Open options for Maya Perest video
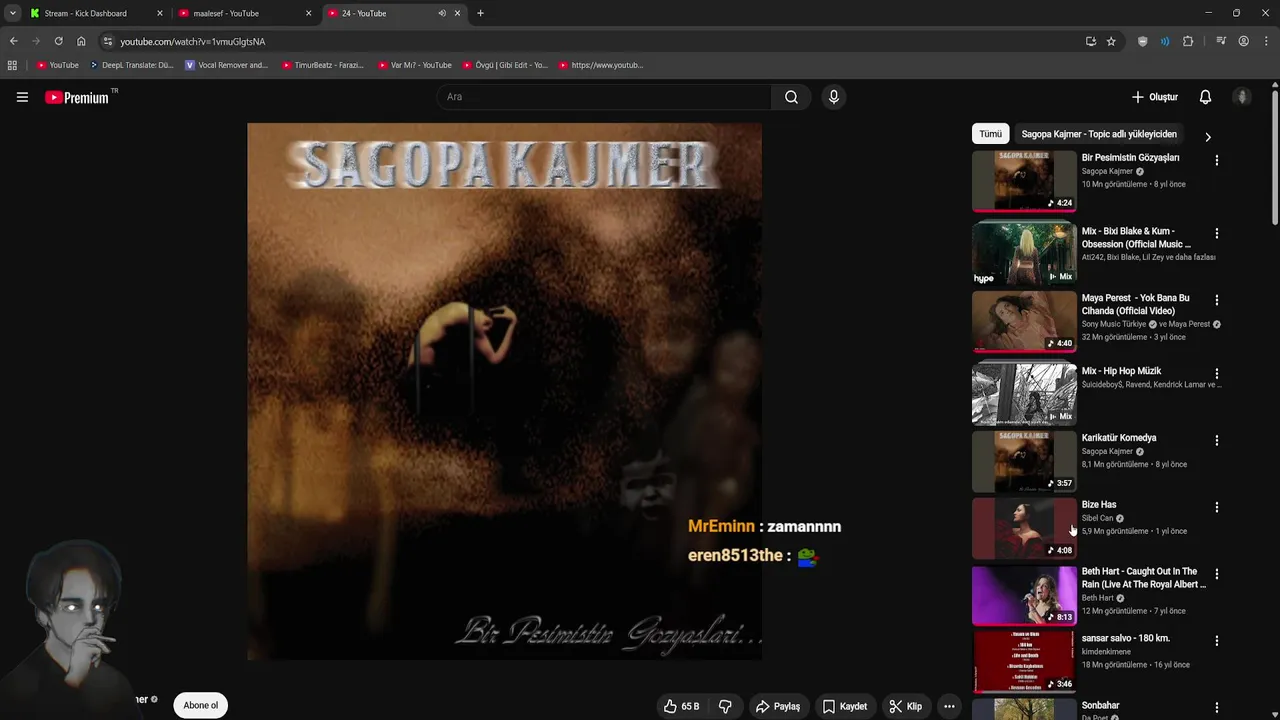The width and height of the screenshot is (1280, 720). [1216, 300]
